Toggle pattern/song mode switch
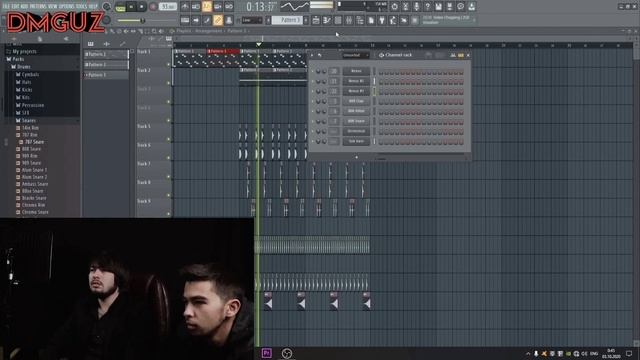This screenshot has width=640, height=360. [120, 7]
